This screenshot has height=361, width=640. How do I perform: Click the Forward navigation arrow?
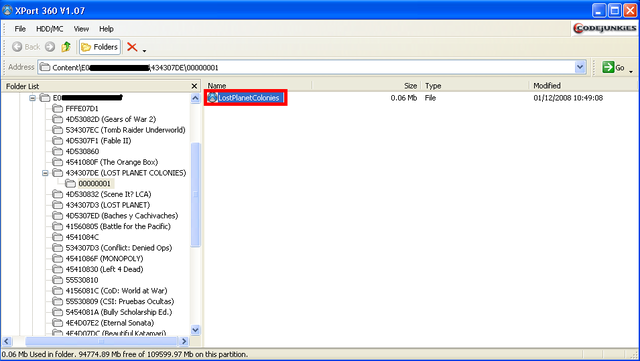tap(50, 47)
